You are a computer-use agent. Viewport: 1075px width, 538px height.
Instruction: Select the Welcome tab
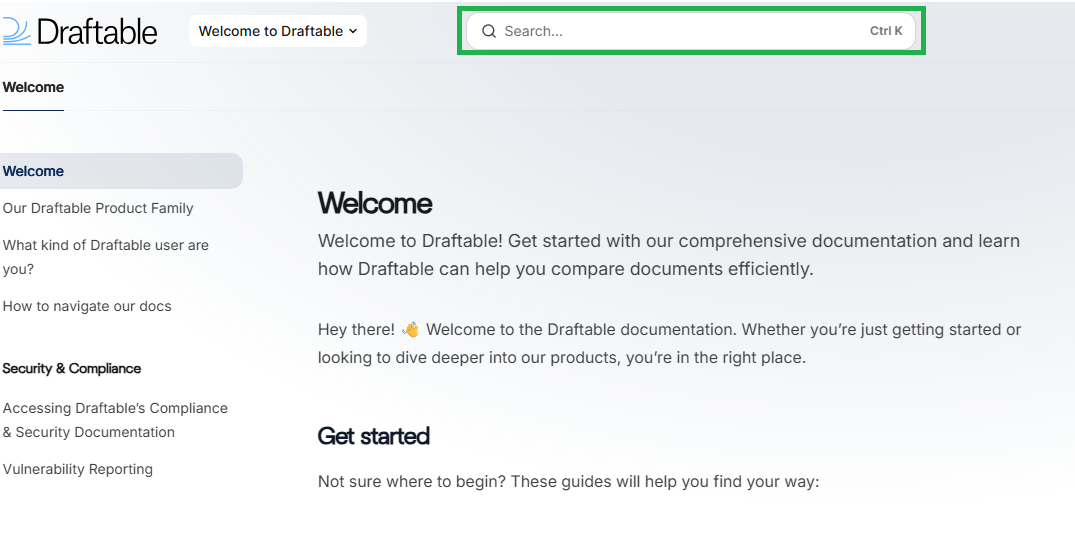pyautogui.click(x=33, y=87)
